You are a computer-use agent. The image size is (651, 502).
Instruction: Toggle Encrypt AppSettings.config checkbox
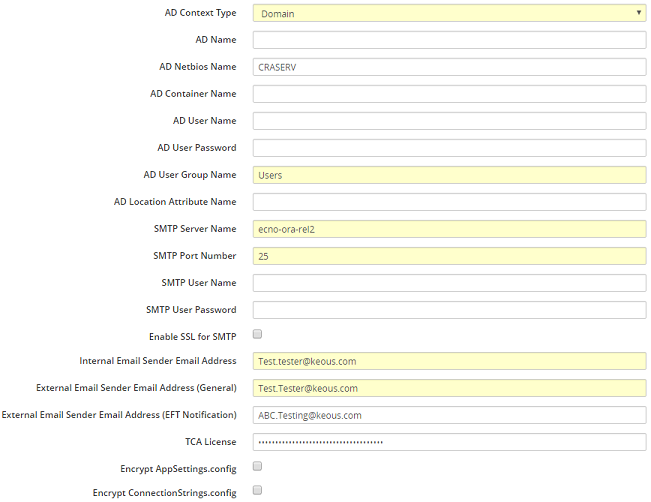coord(258,466)
